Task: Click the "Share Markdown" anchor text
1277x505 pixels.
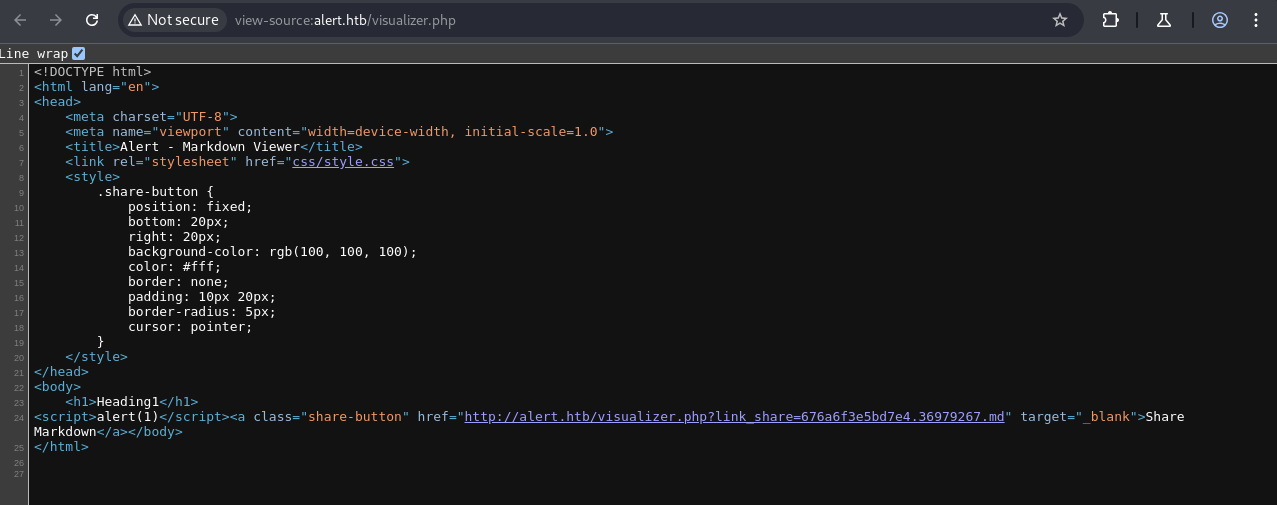Action: pos(1164,416)
